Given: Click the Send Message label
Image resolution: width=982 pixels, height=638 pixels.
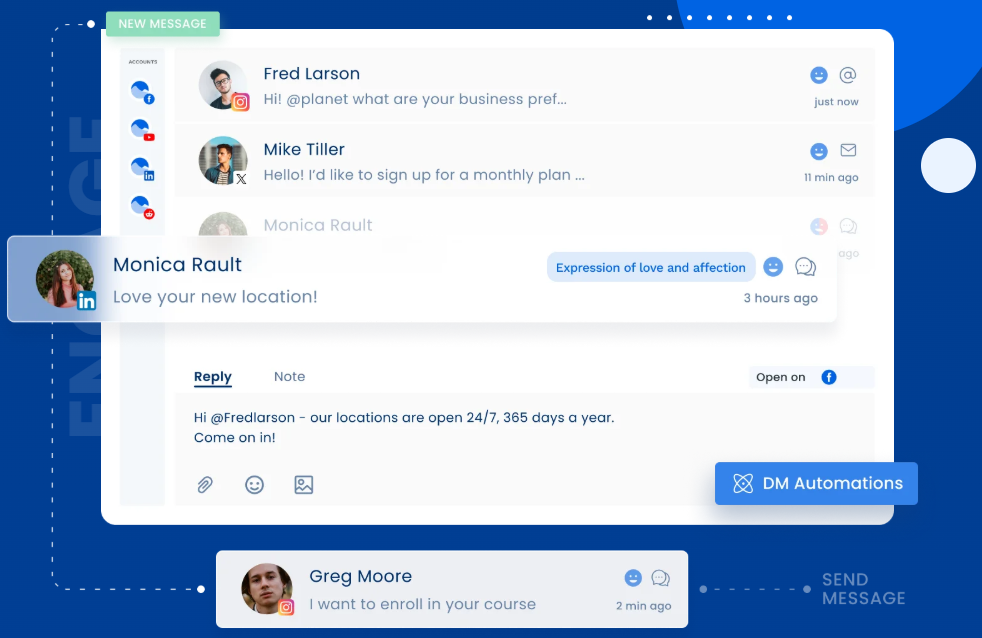Looking at the screenshot, I should pyautogui.click(x=864, y=589).
